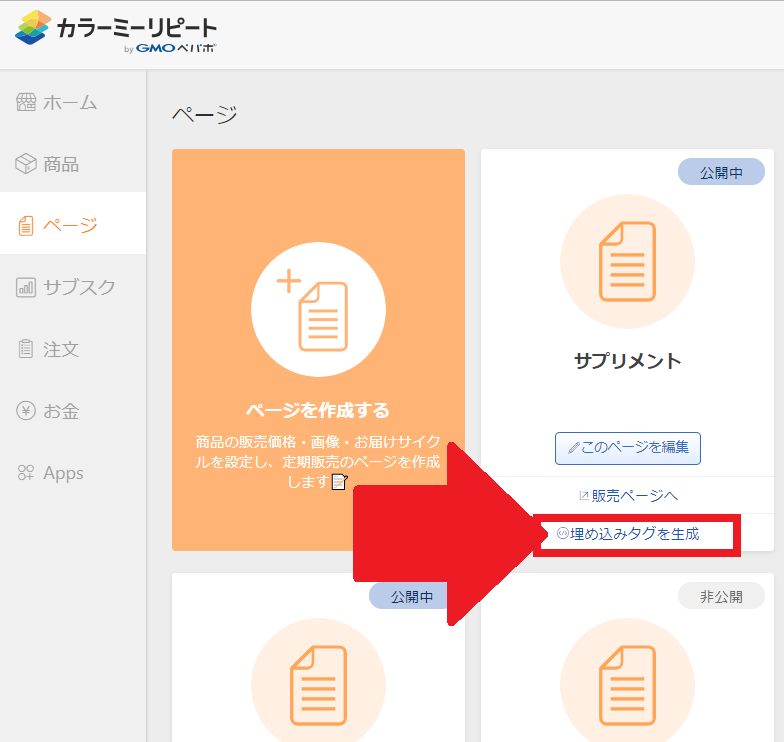Open ホーム in the sidebar
Viewport: 784px width, 742px height.
point(72,102)
